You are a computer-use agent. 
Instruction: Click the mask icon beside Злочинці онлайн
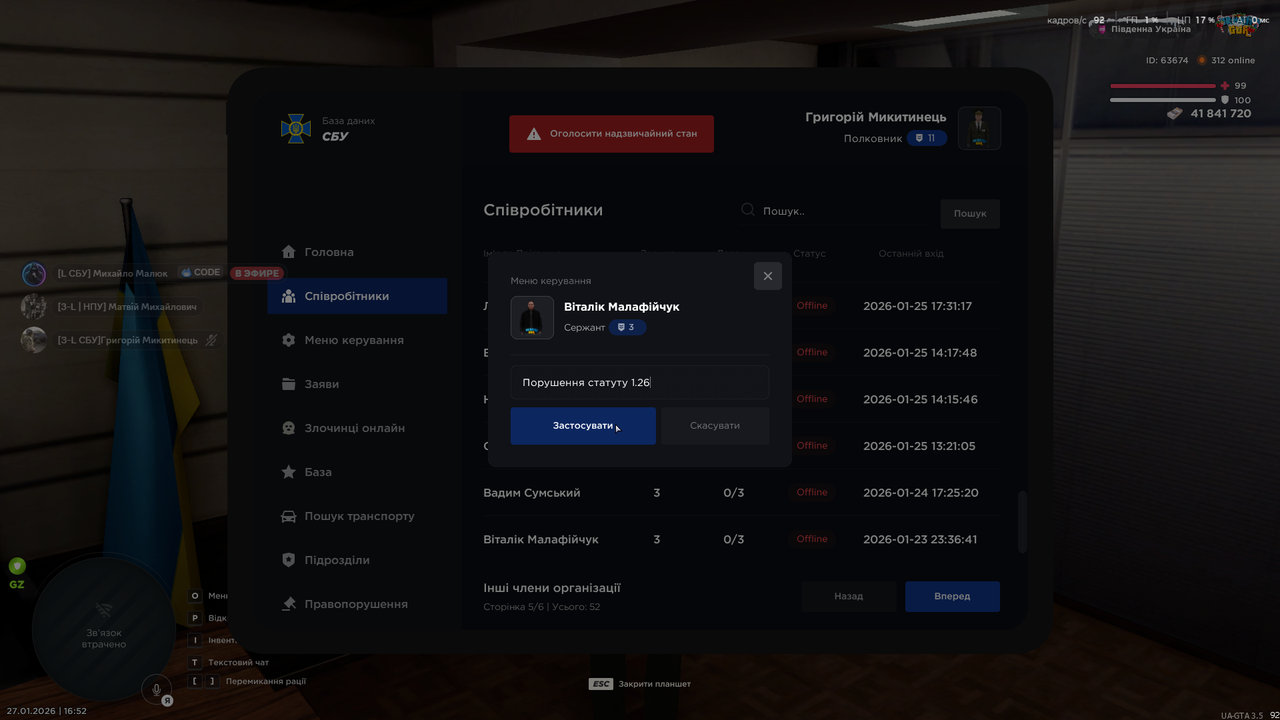288,428
